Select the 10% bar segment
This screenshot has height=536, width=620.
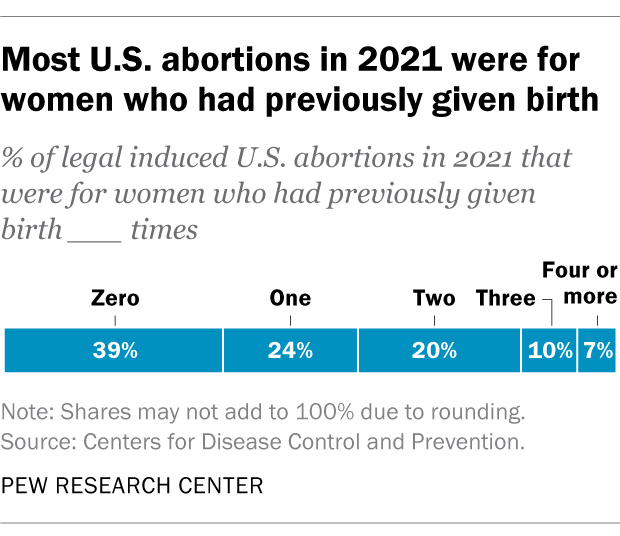tap(548, 351)
